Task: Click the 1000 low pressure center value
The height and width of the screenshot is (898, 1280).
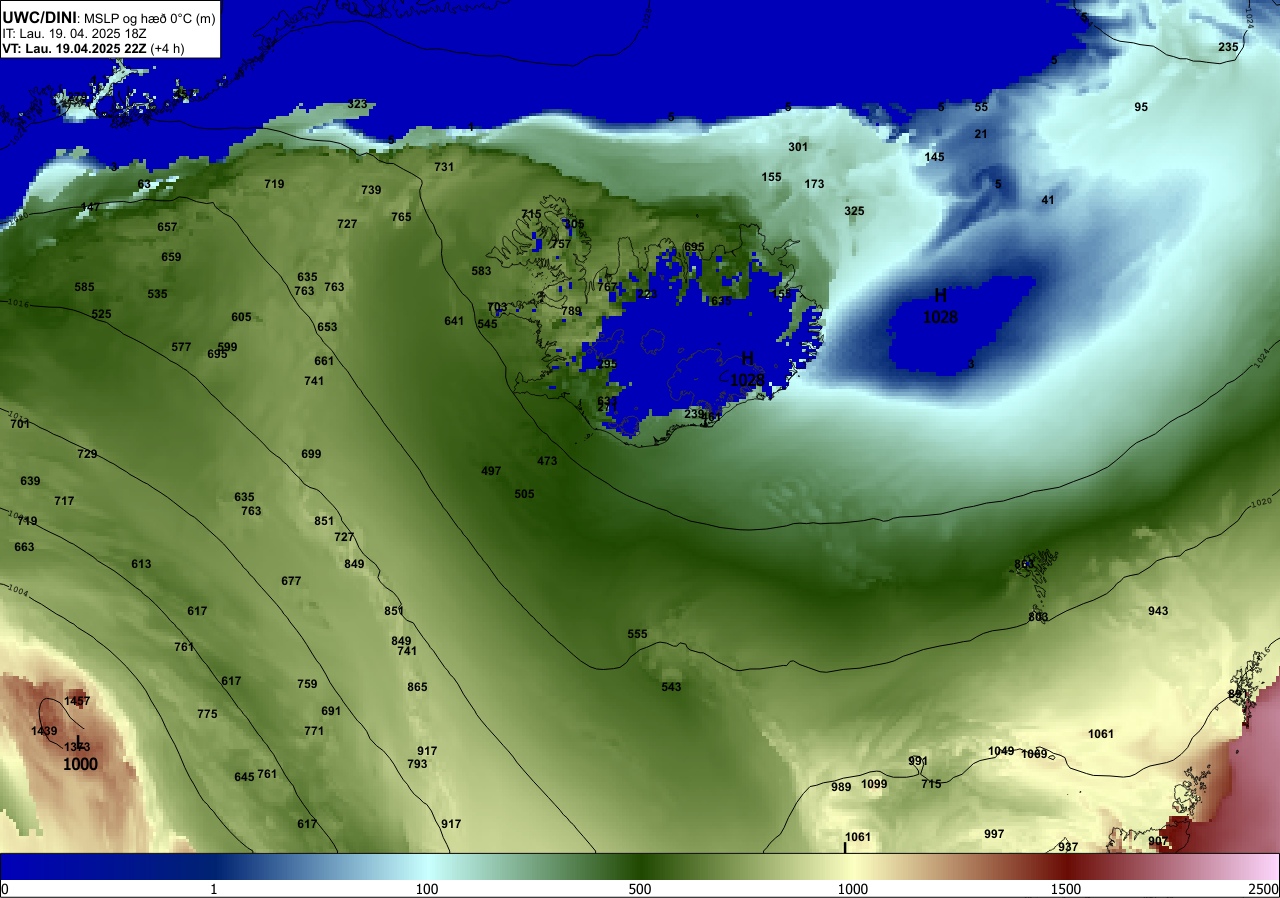Action: point(80,765)
